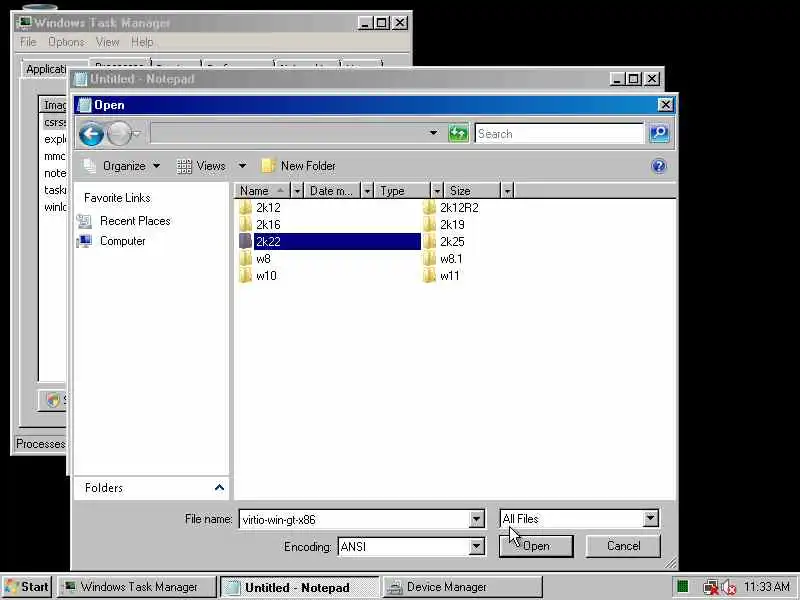Open Task Manager Help menu
Screen dimensions: 800x600
coord(142,42)
